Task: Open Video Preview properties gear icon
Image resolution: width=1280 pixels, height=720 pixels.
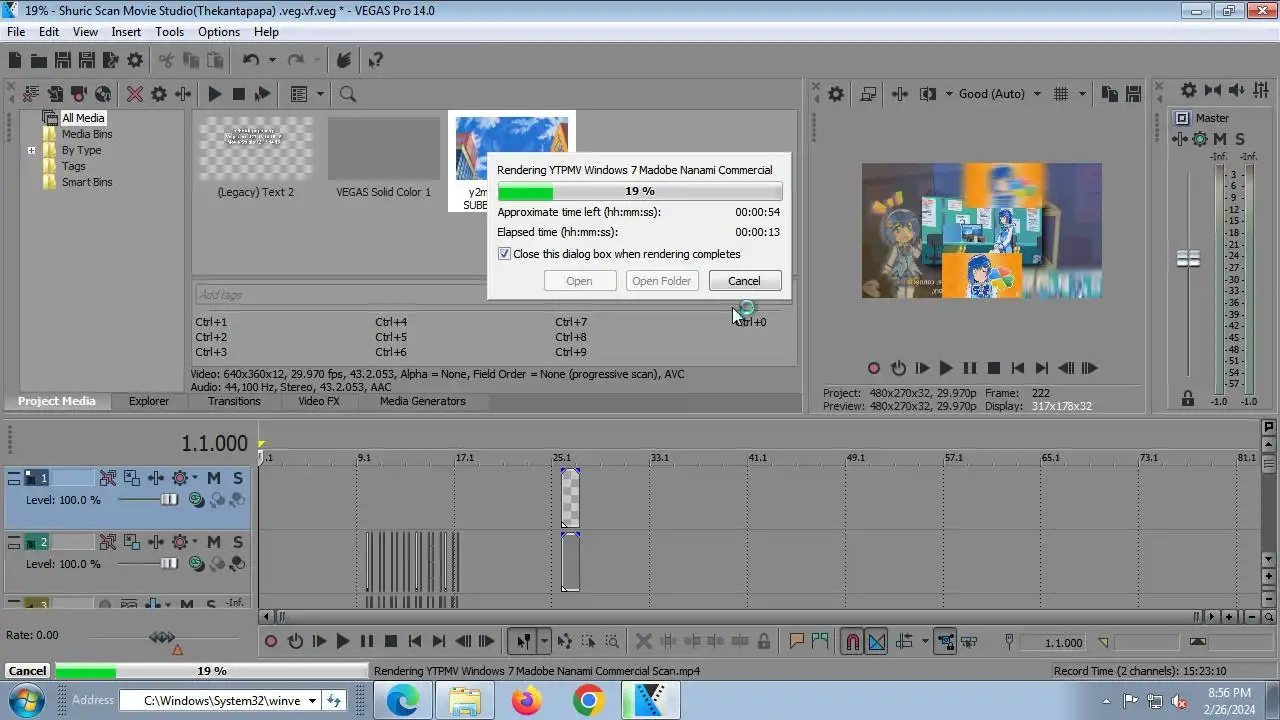Action: click(x=836, y=94)
